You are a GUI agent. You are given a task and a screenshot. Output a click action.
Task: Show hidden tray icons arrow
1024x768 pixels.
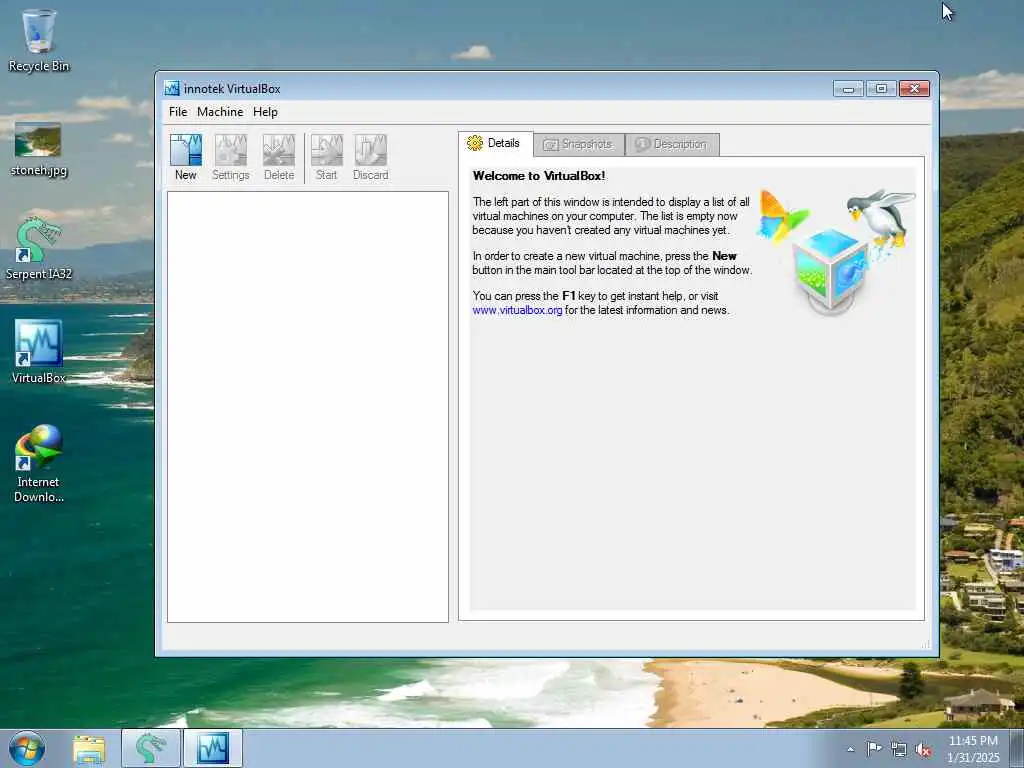click(850, 749)
